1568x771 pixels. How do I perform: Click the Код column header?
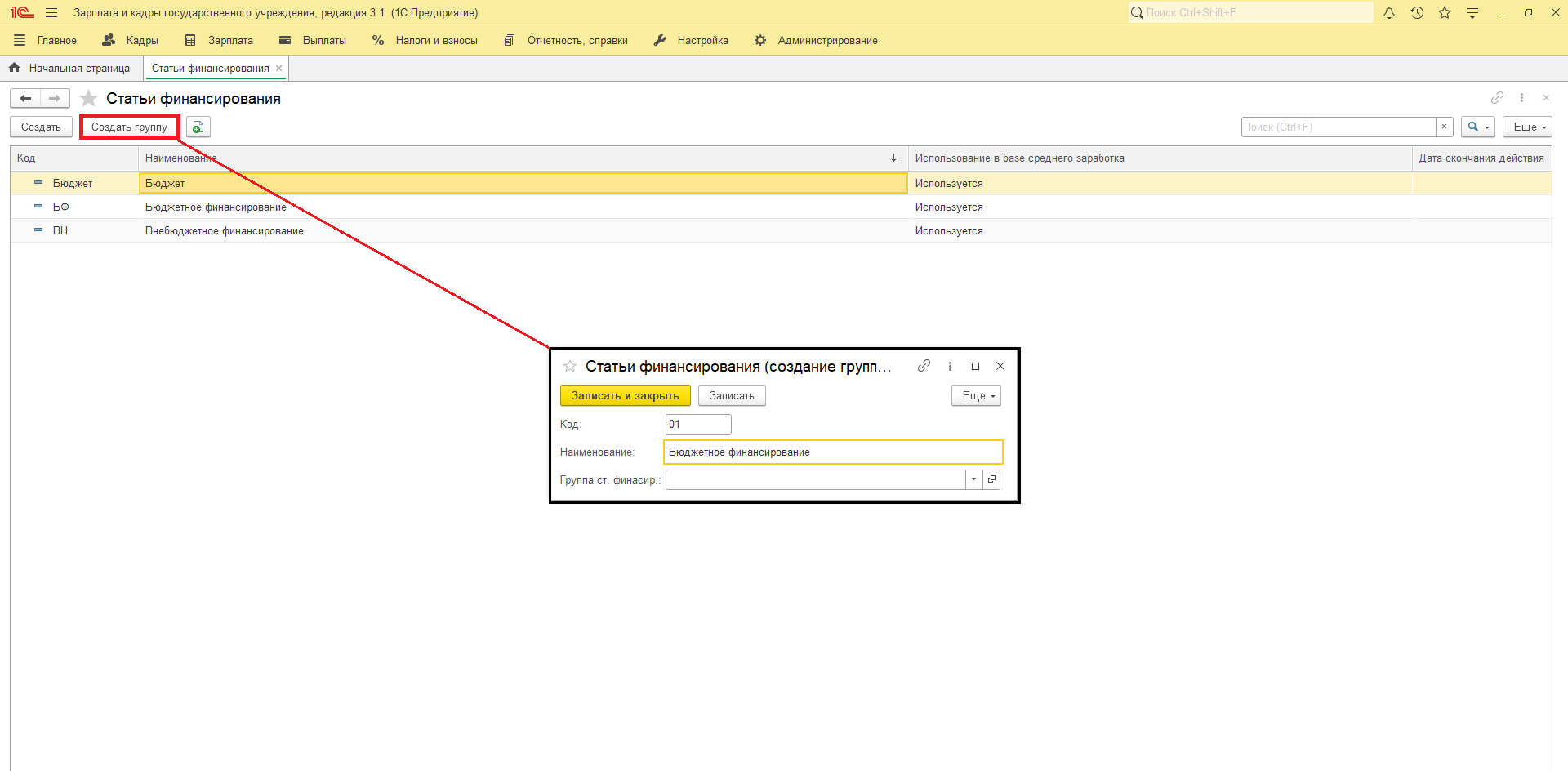[x=74, y=158]
